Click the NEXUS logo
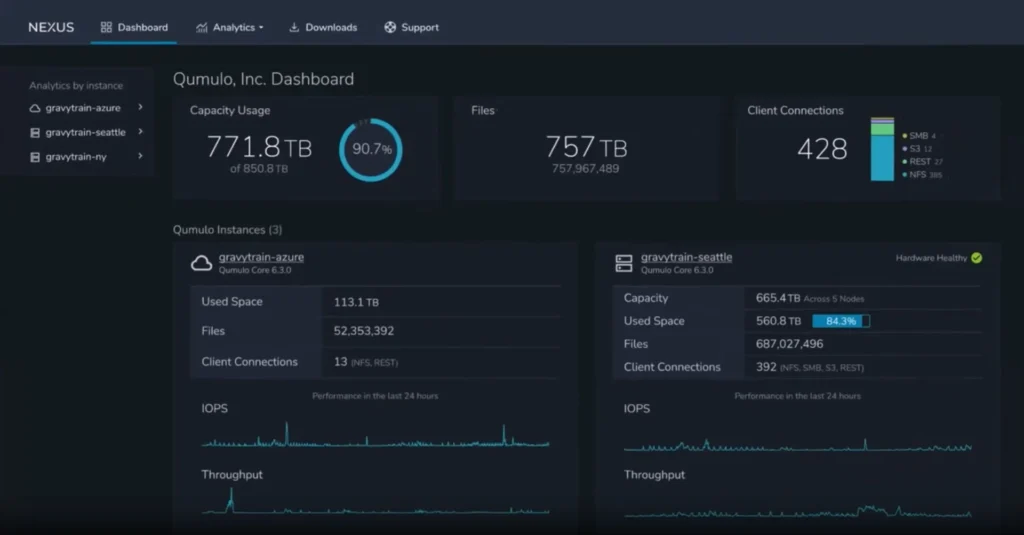This screenshot has height=535, width=1024. [51, 27]
